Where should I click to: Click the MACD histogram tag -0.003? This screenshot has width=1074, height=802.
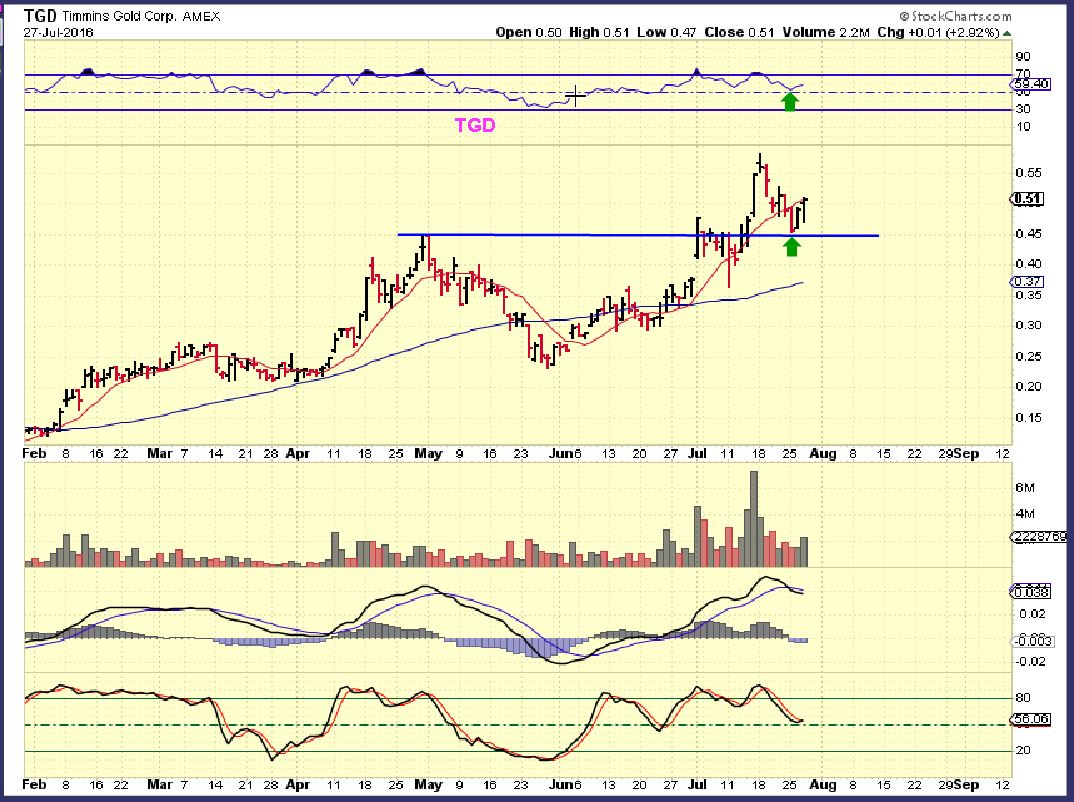(1033, 641)
